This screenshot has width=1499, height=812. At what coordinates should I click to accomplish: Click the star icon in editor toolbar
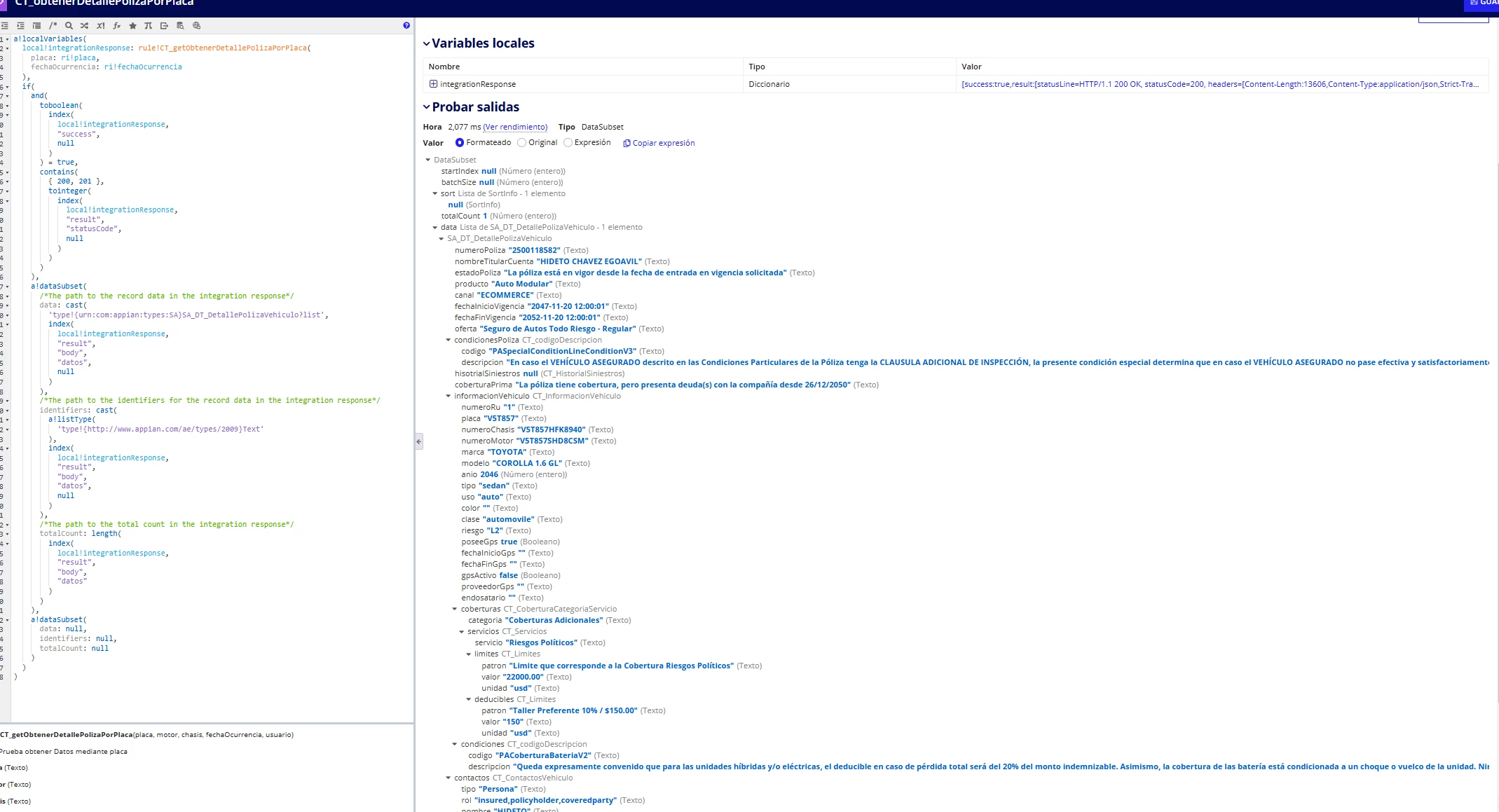pos(132,25)
